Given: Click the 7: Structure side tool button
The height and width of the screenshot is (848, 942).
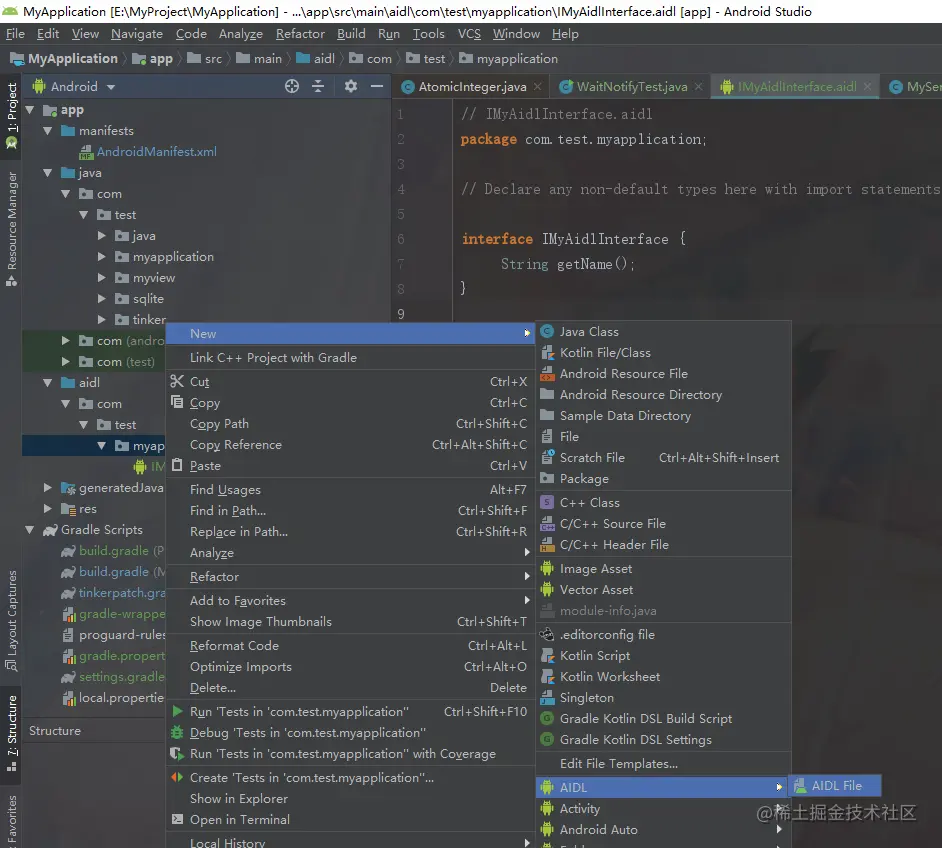Looking at the screenshot, I should point(11,733).
